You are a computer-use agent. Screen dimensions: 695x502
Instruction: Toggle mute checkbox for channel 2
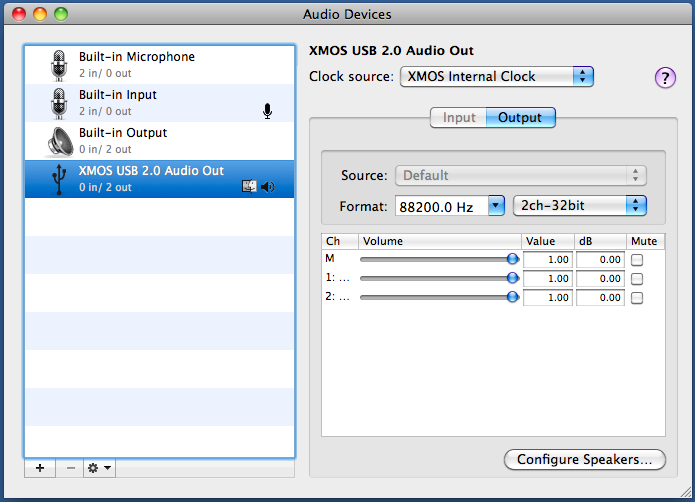pyautogui.click(x=637, y=298)
